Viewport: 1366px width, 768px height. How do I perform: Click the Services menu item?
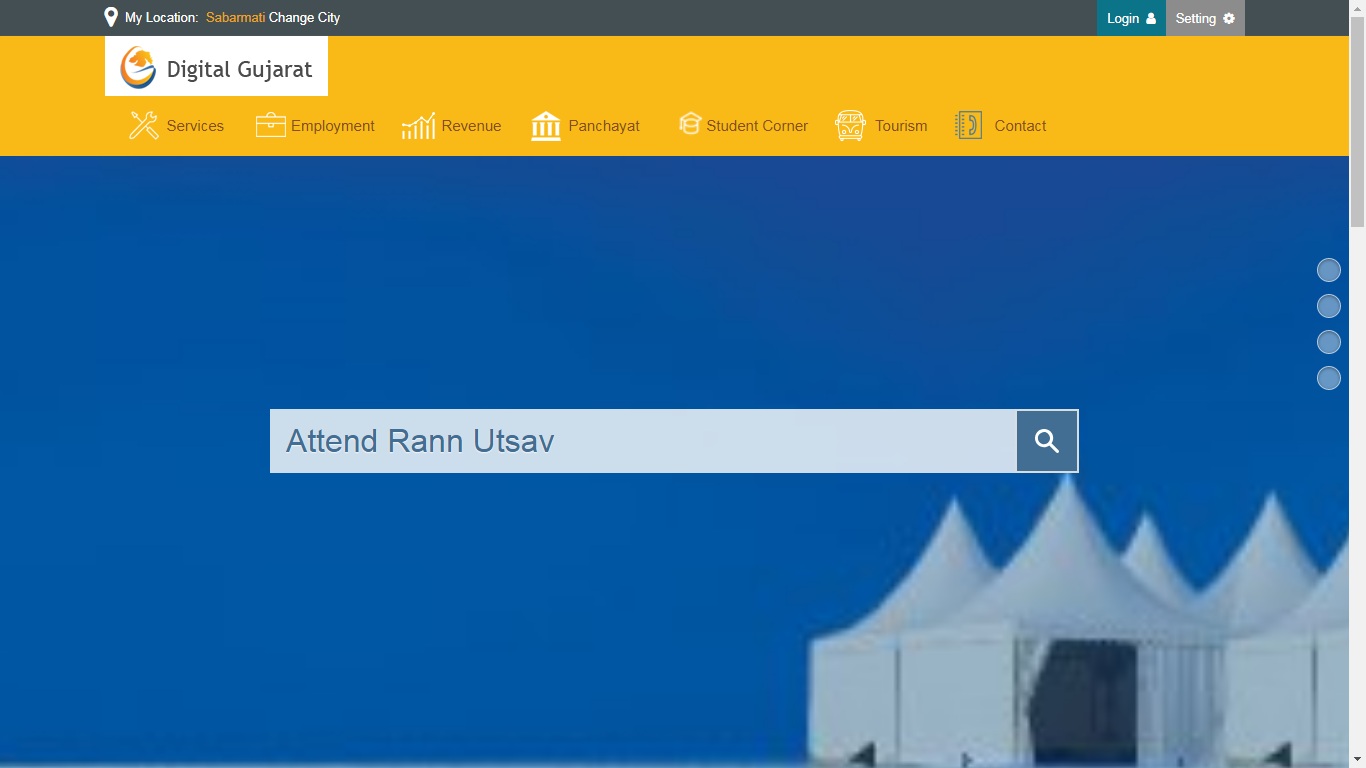(196, 125)
